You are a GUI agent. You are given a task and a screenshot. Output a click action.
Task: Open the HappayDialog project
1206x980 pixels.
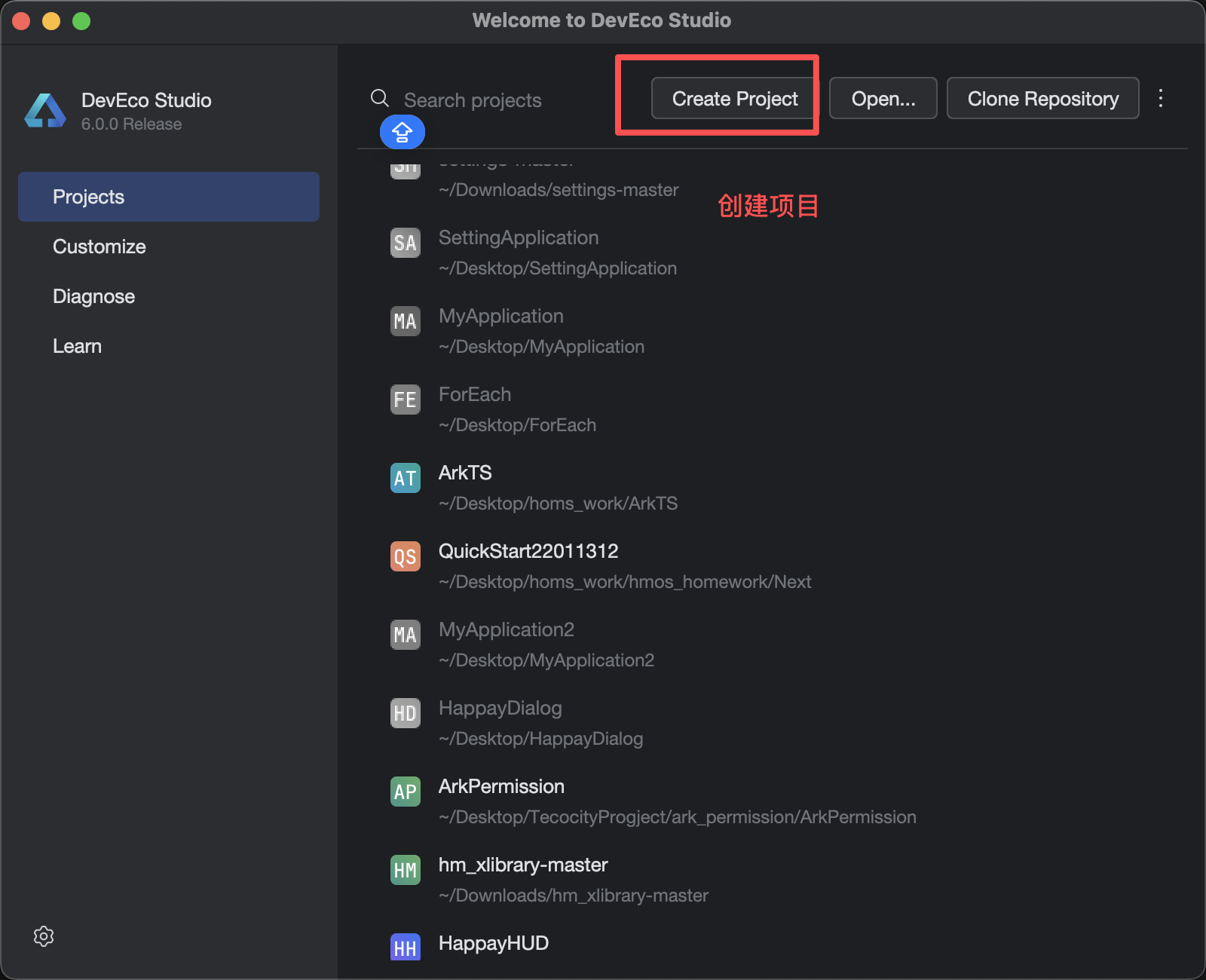[500, 708]
